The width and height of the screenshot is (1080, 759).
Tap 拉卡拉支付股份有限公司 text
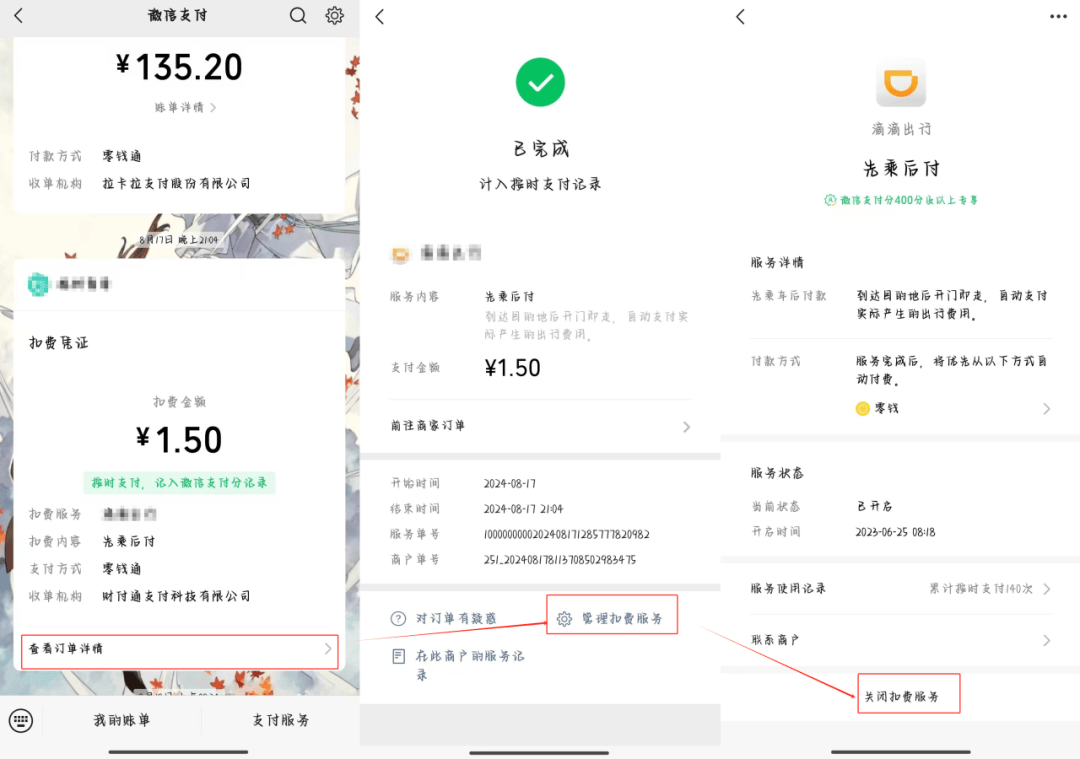click(176, 184)
